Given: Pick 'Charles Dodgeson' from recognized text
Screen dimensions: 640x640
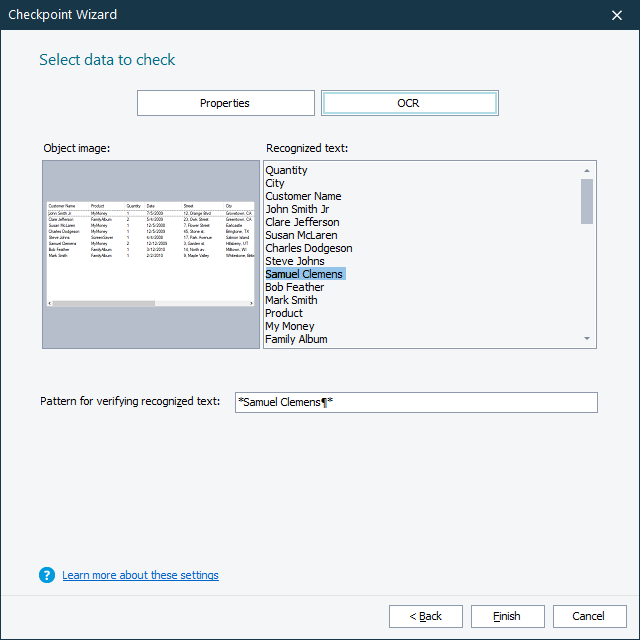Looking at the screenshot, I should tap(308, 249).
